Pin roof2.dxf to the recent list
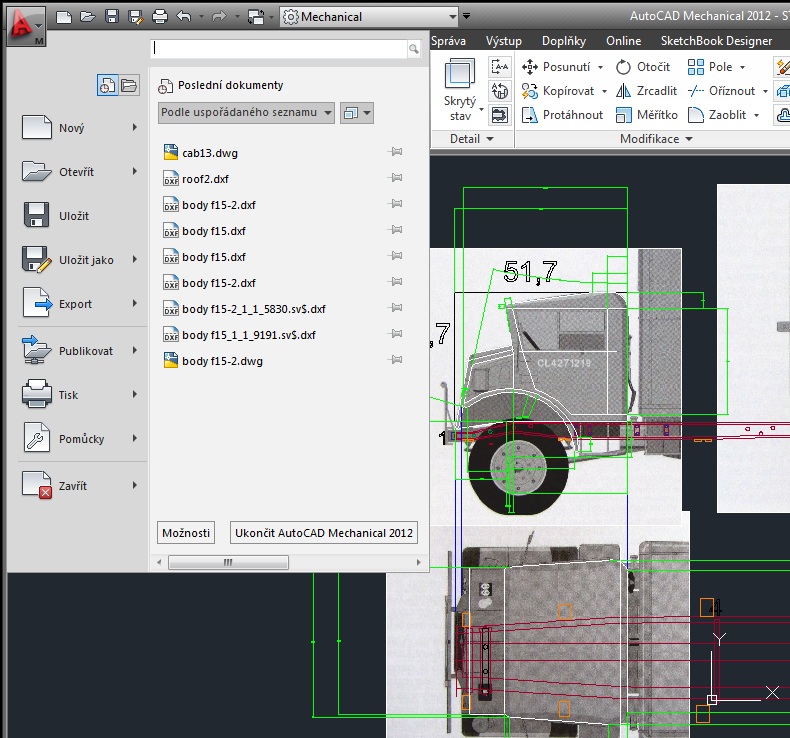Screen dimensions: 790x738 (395, 179)
